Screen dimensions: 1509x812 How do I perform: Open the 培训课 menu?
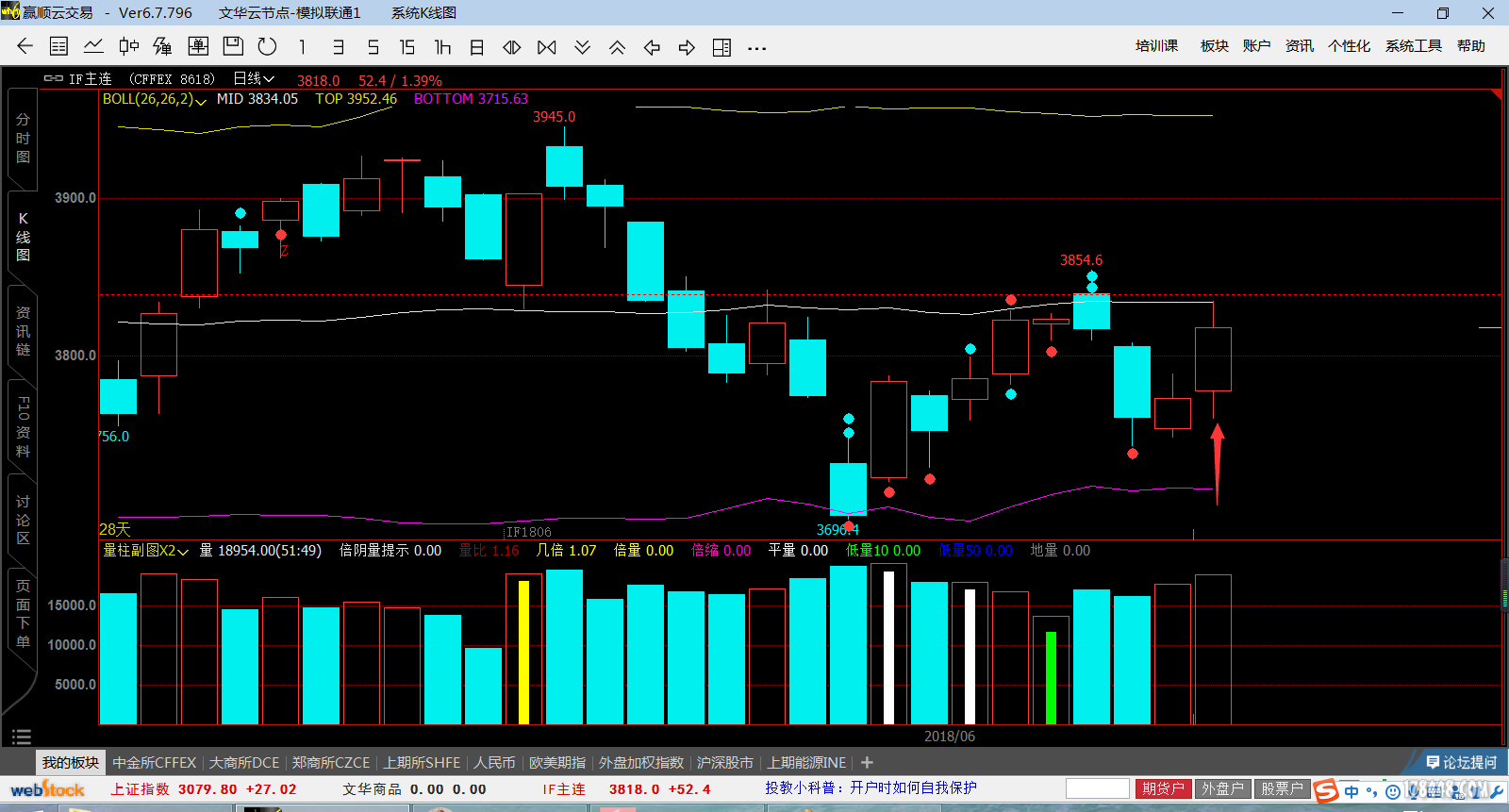click(x=1156, y=46)
